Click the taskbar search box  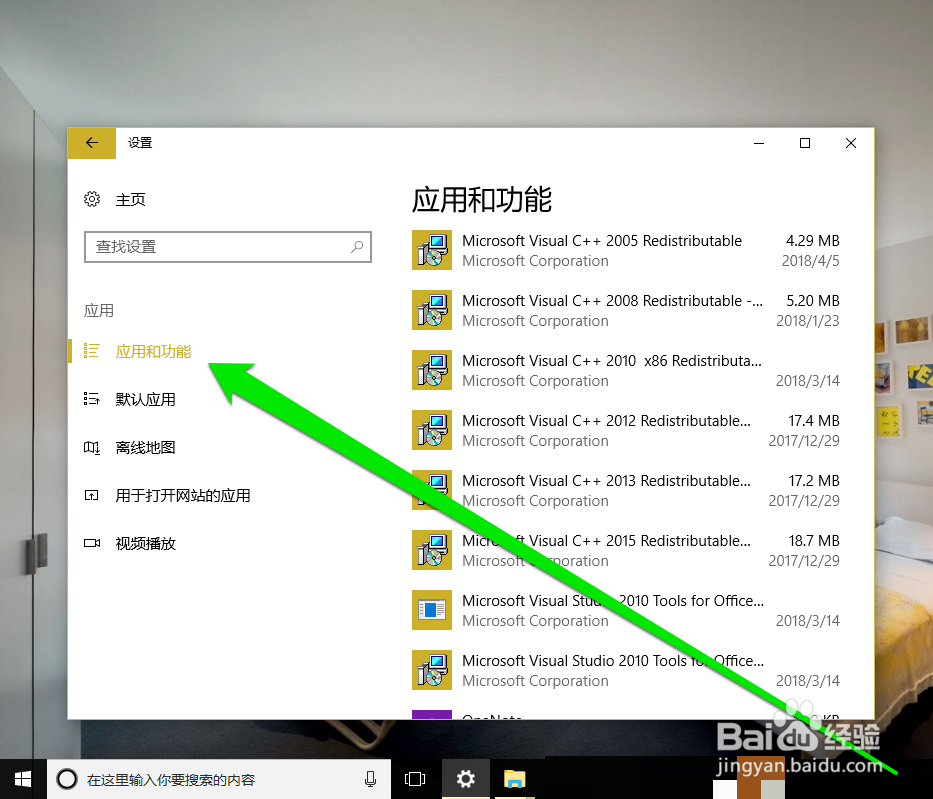[219, 779]
